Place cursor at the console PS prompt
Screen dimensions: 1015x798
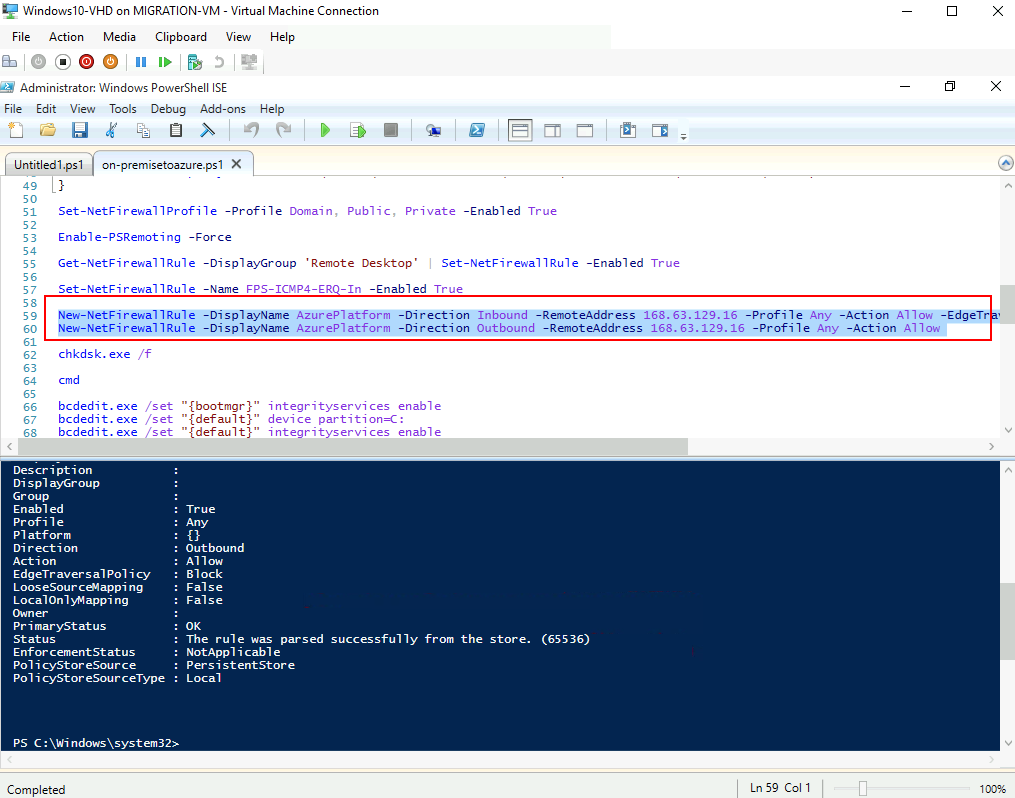coord(96,743)
